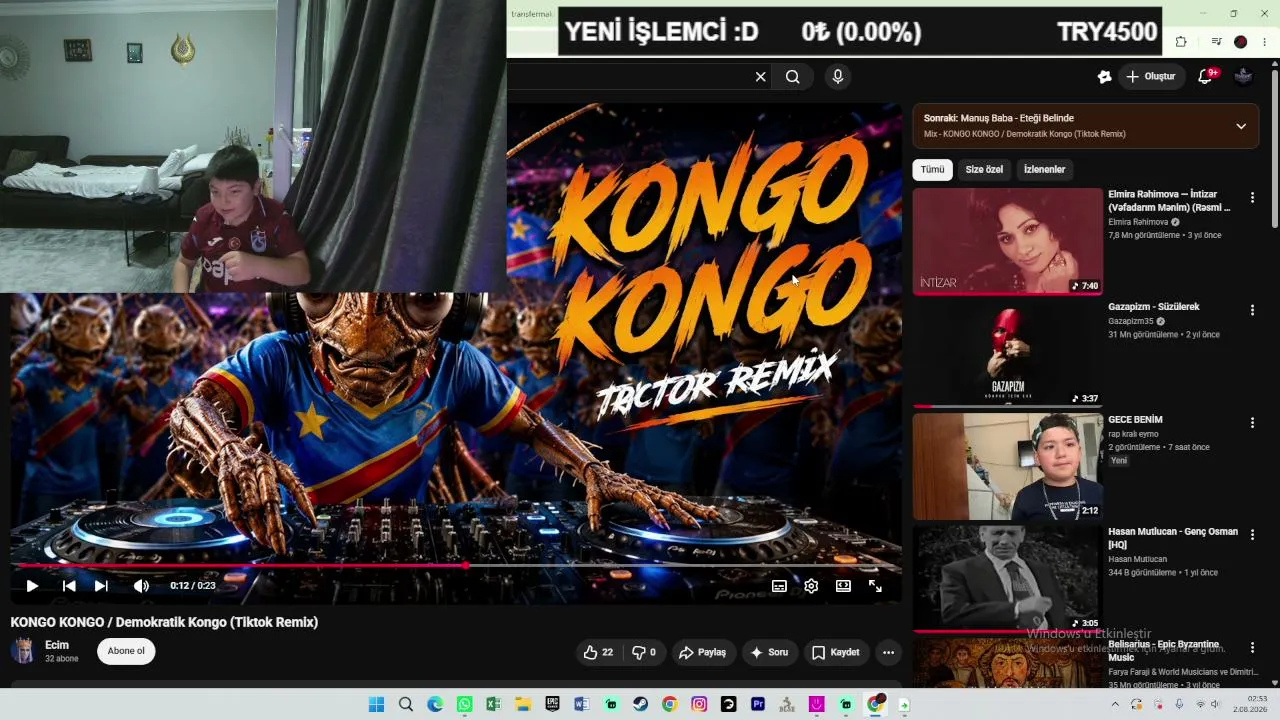This screenshot has height=720, width=1280.
Task: Open options for the GECE BENİM video
Action: pos(1252,423)
